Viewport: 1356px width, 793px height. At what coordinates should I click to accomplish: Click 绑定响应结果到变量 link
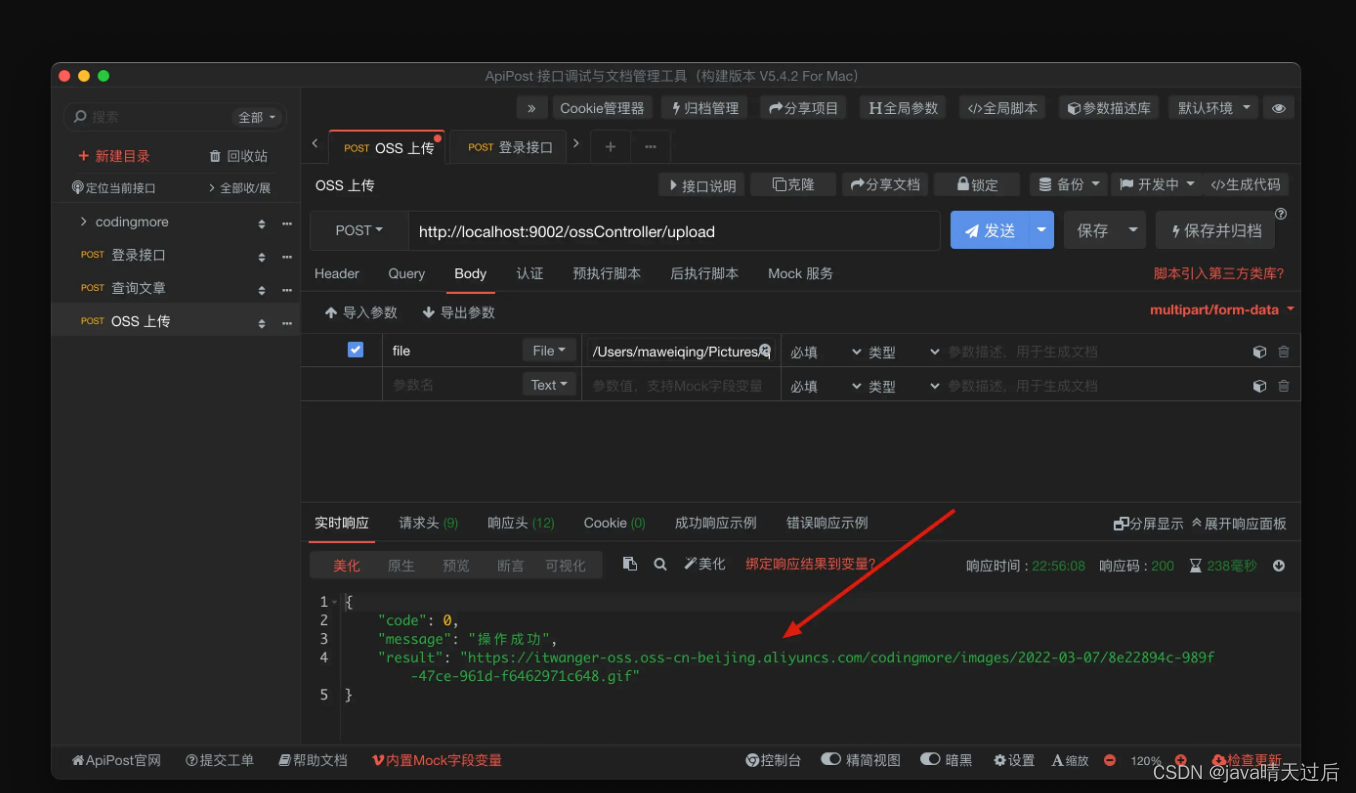click(x=810, y=564)
